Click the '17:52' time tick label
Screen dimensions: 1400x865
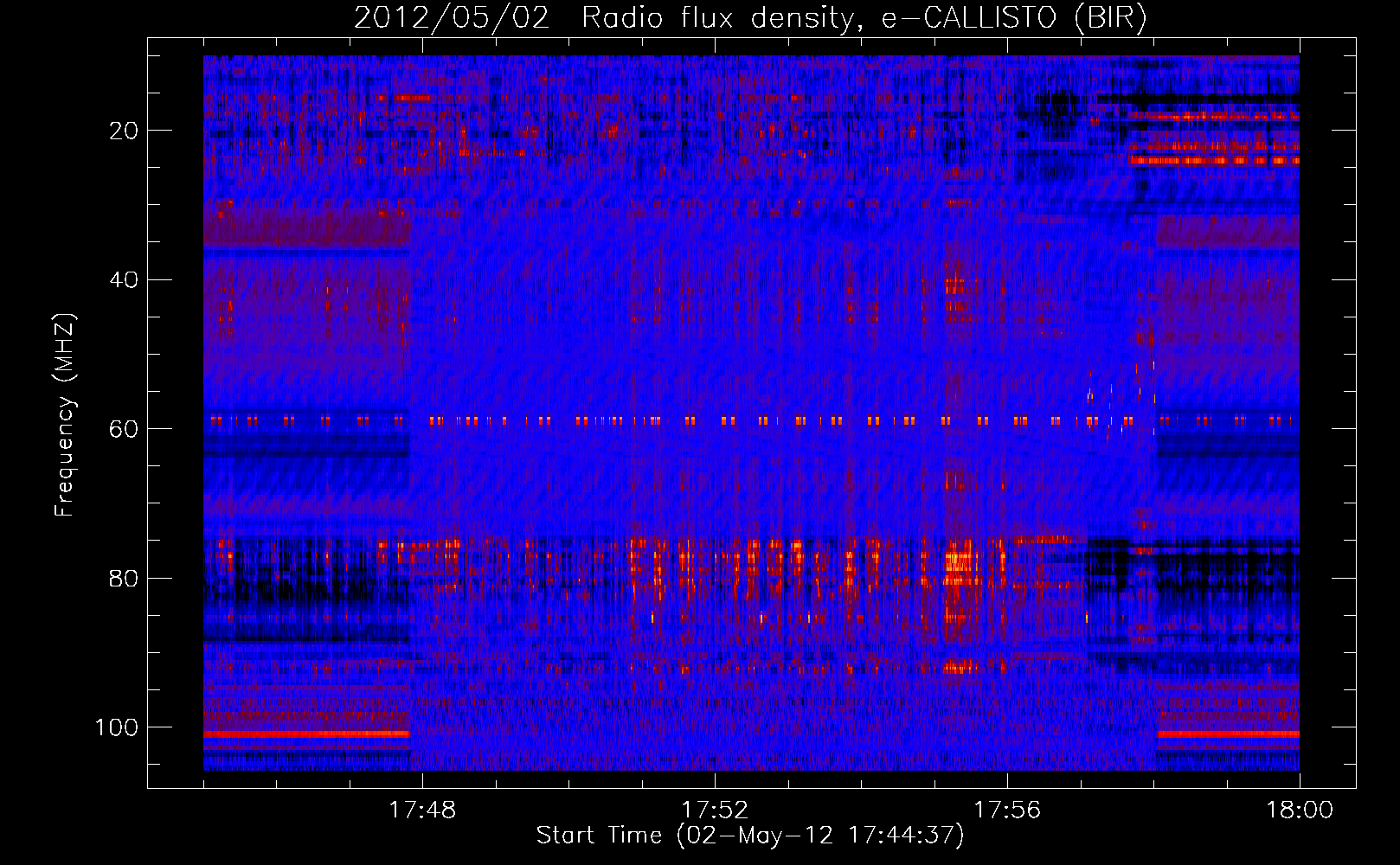pos(715,810)
